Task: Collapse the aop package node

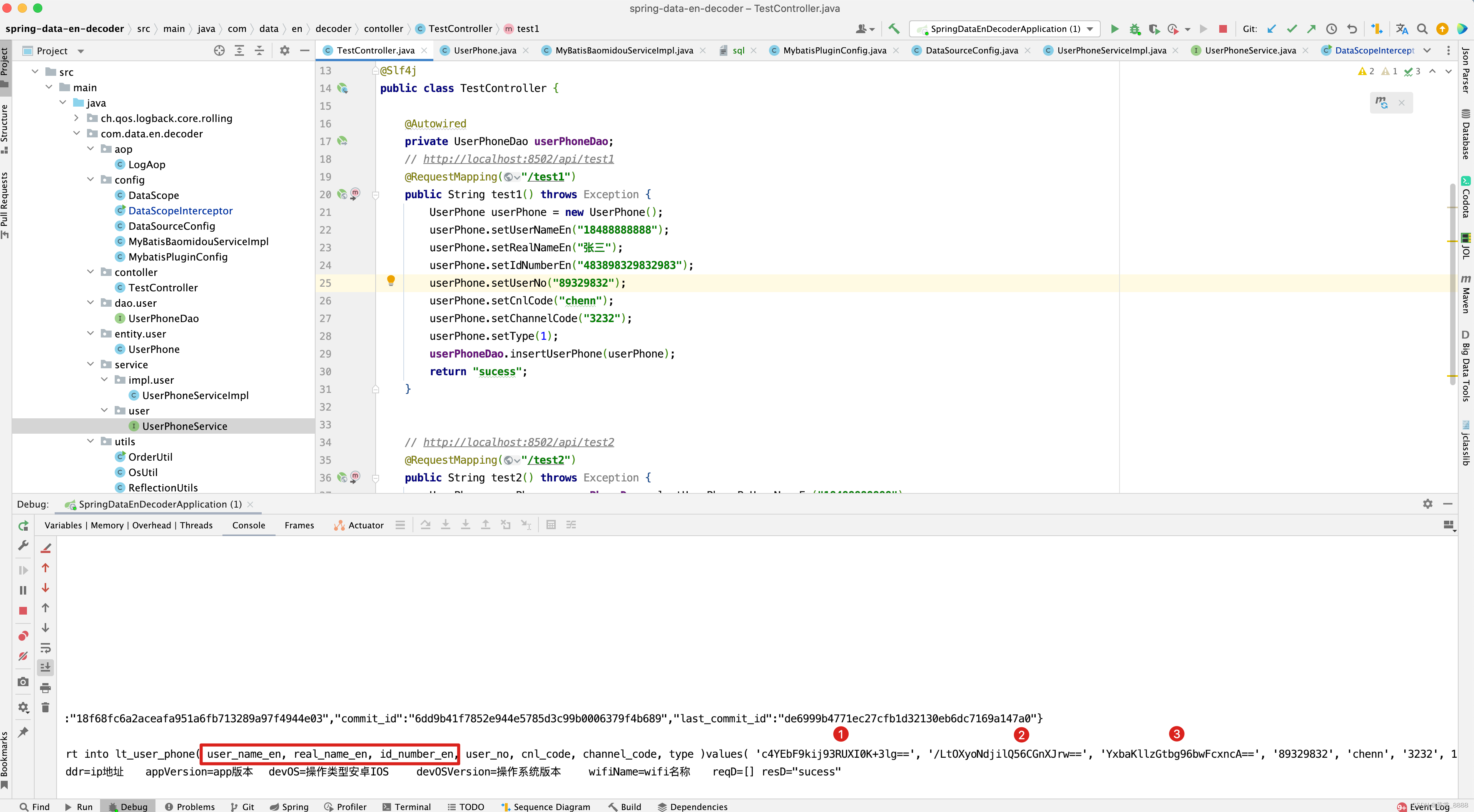Action: 90,149
